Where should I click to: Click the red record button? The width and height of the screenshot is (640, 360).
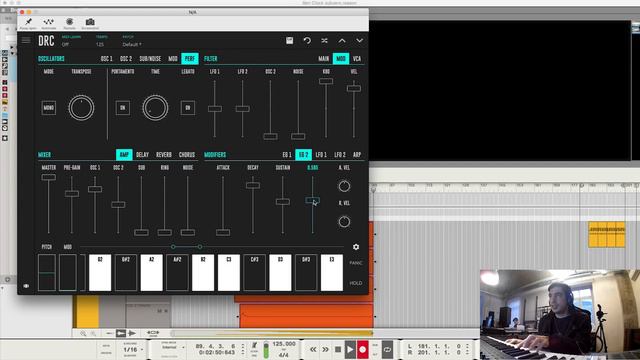(362, 350)
